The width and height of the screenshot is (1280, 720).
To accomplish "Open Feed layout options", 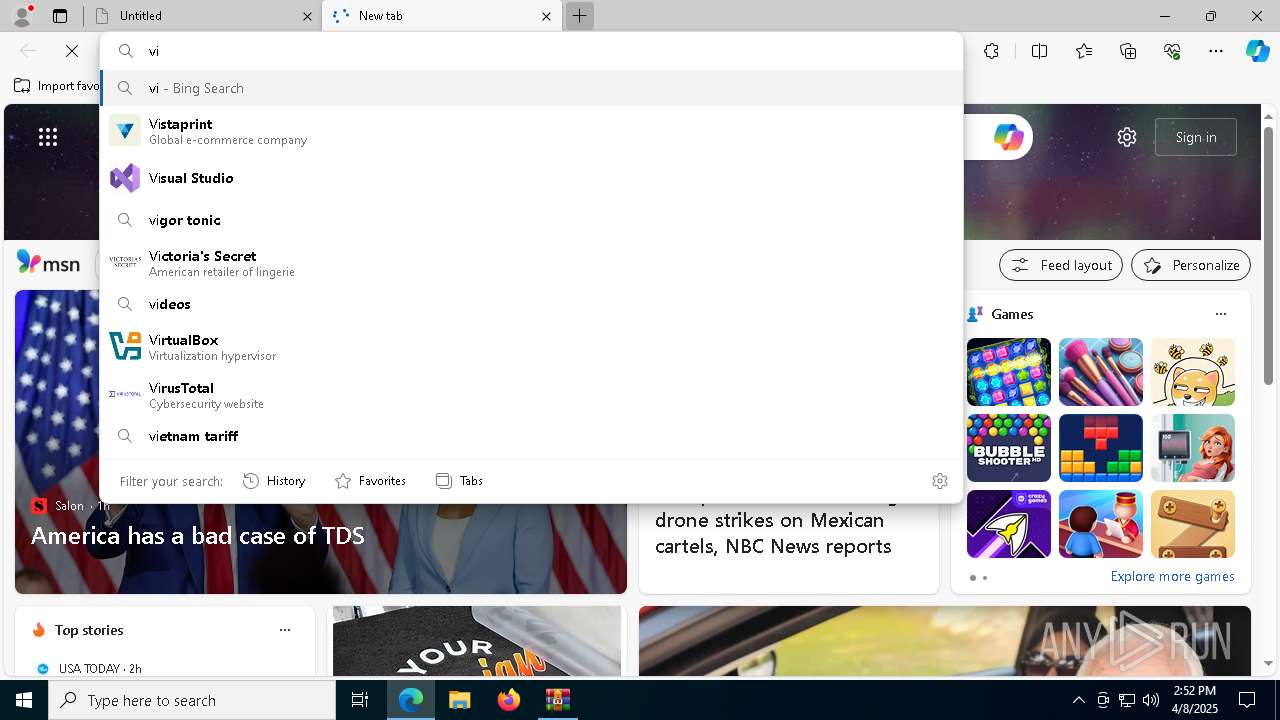I will [x=1061, y=265].
